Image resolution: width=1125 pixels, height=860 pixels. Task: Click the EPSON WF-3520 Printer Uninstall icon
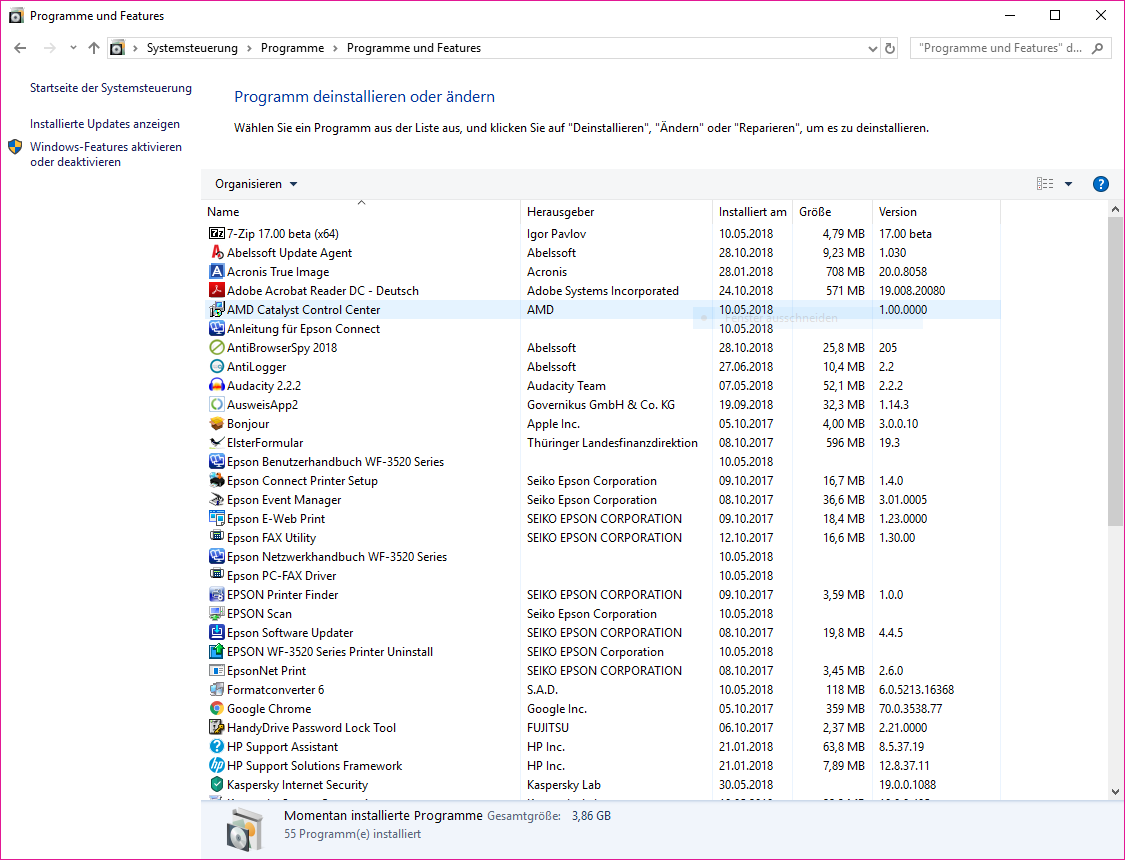coord(217,651)
